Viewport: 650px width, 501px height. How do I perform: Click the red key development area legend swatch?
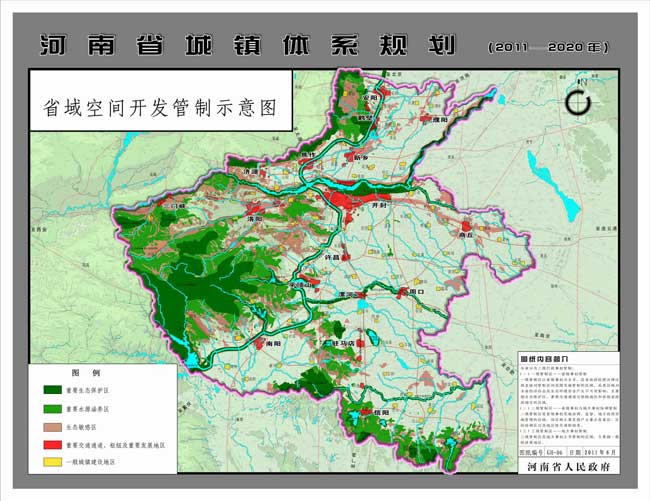(52, 444)
